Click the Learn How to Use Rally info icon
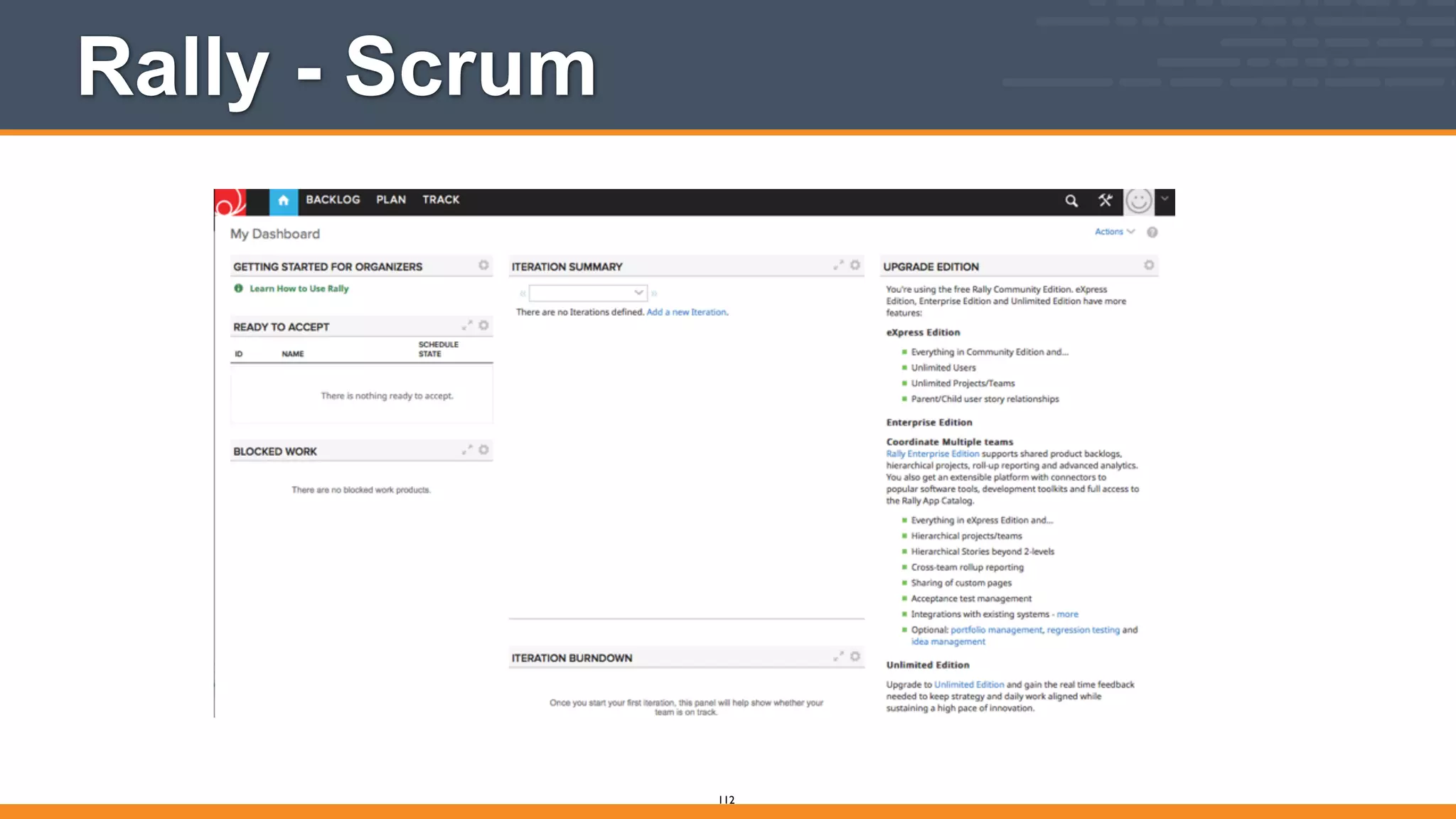 [x=239, y=289]
